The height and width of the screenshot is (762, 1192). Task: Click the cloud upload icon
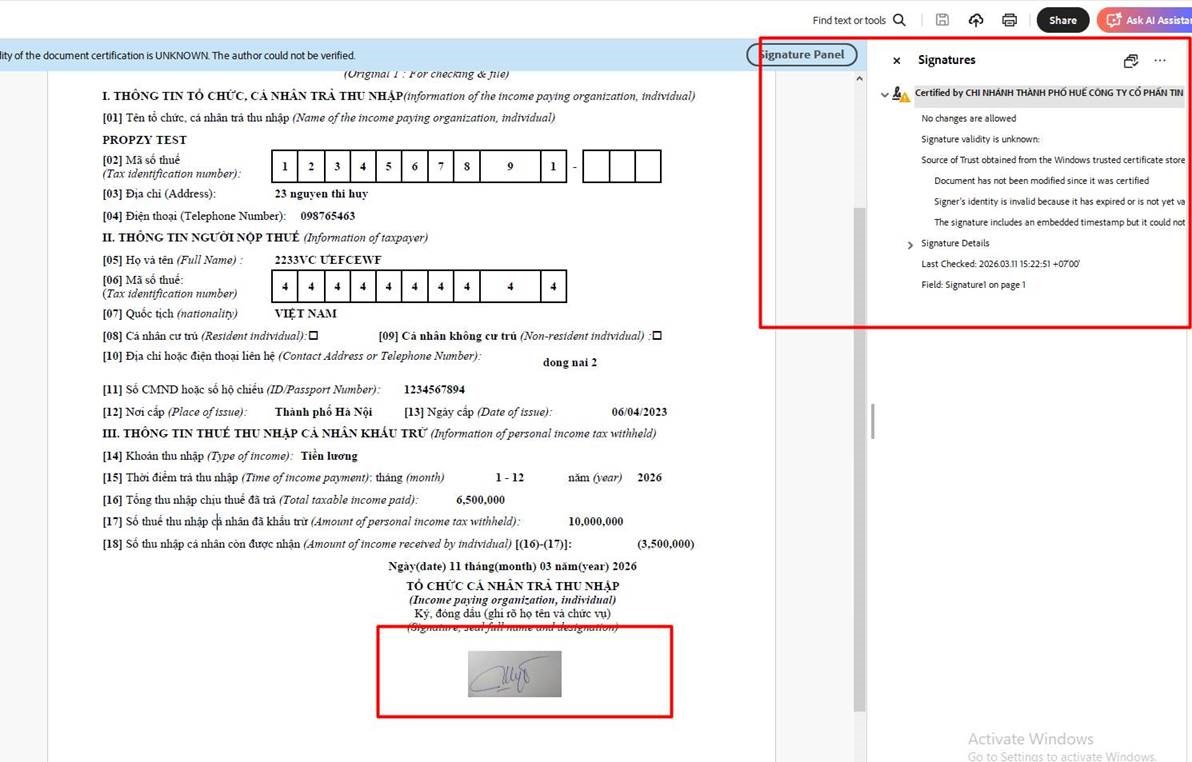(976, 20)
